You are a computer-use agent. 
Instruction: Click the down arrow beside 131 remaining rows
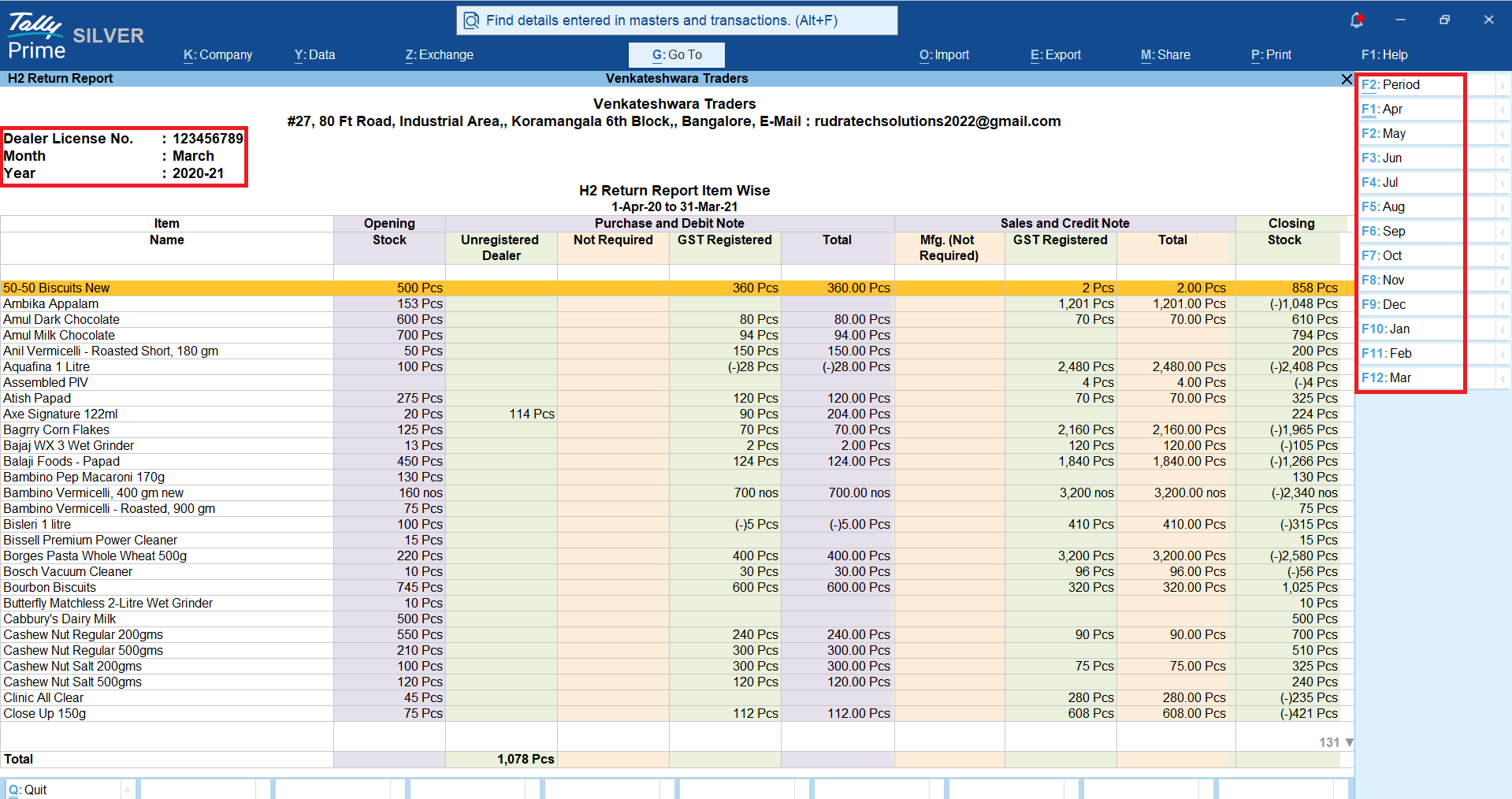point(1349,742)
